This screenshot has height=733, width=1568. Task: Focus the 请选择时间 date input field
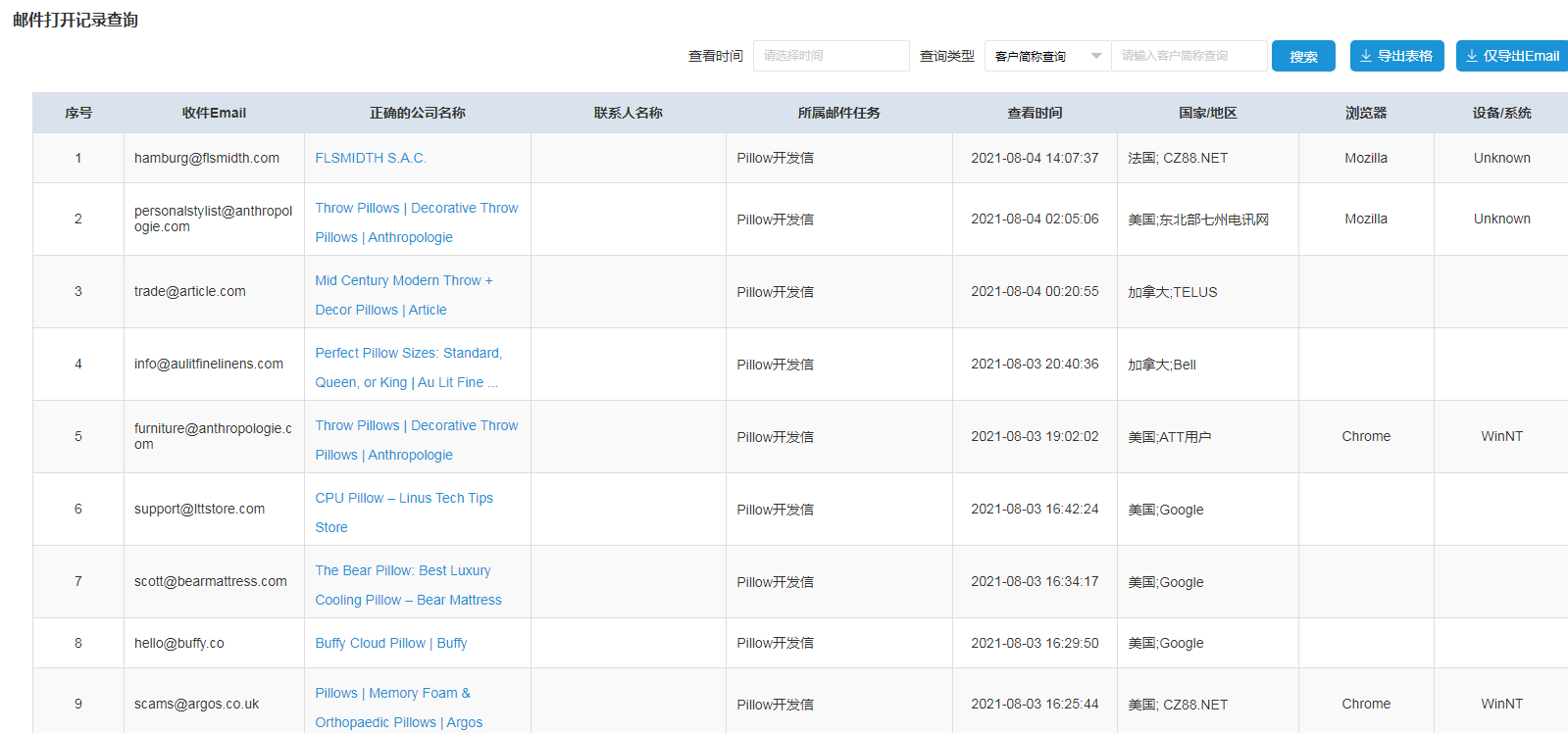pos(831,56)
